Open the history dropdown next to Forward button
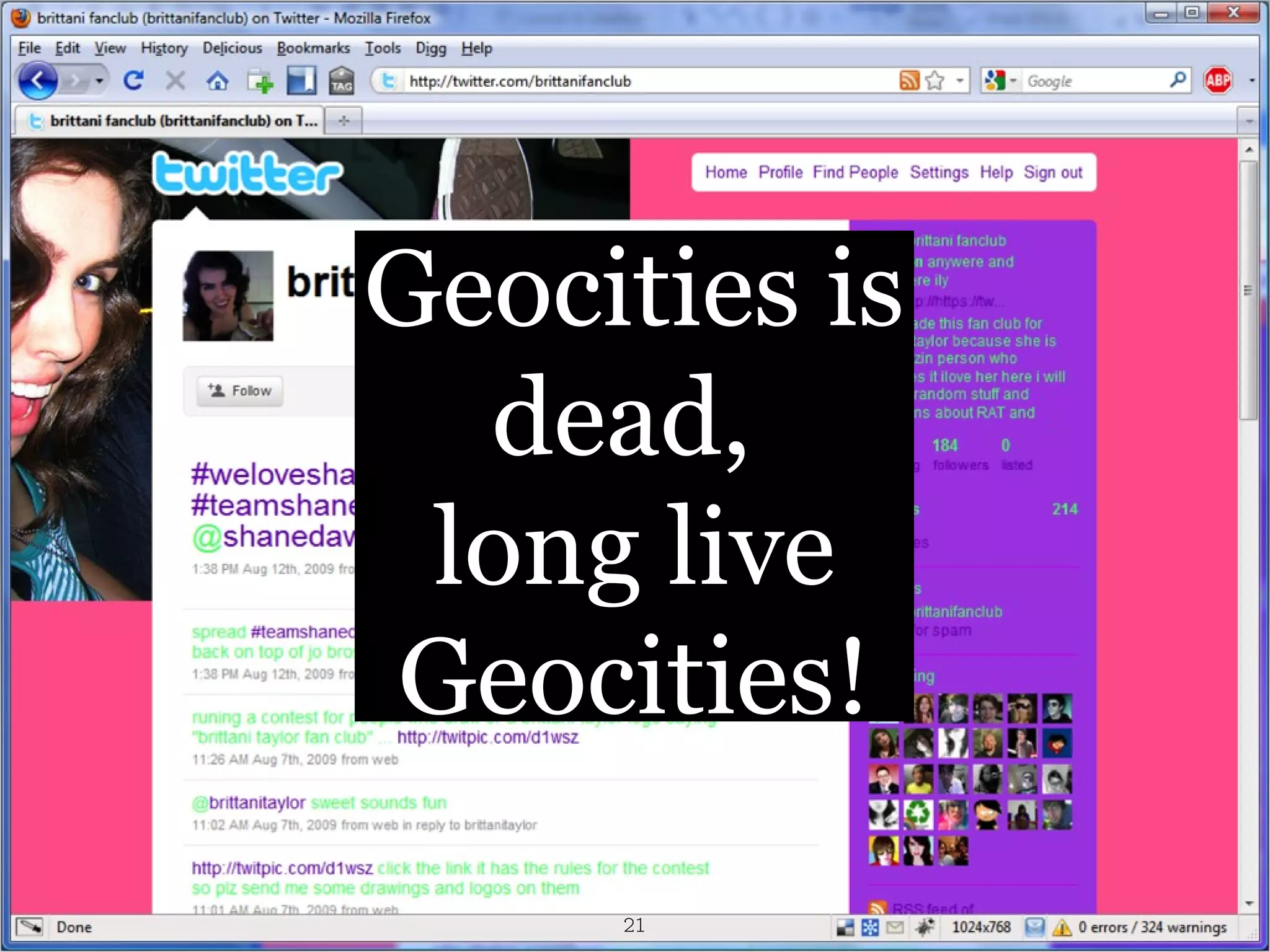The height and width of the screenshot is (952, 1270). (99, 81)
